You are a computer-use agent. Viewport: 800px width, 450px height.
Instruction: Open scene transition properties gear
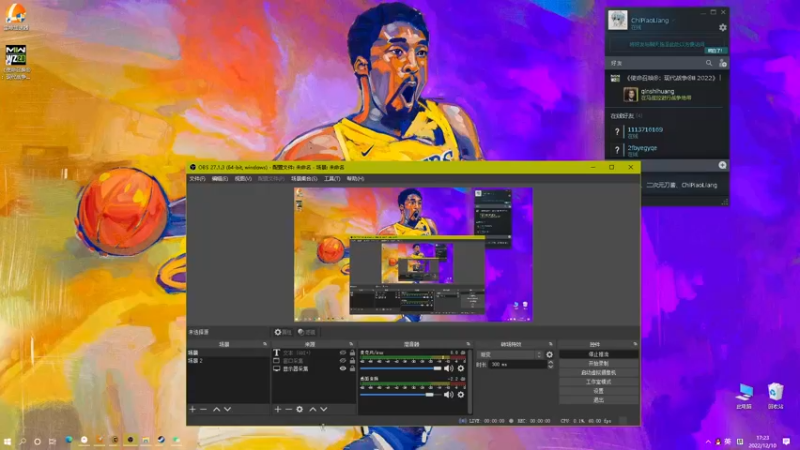pos(549,355)
